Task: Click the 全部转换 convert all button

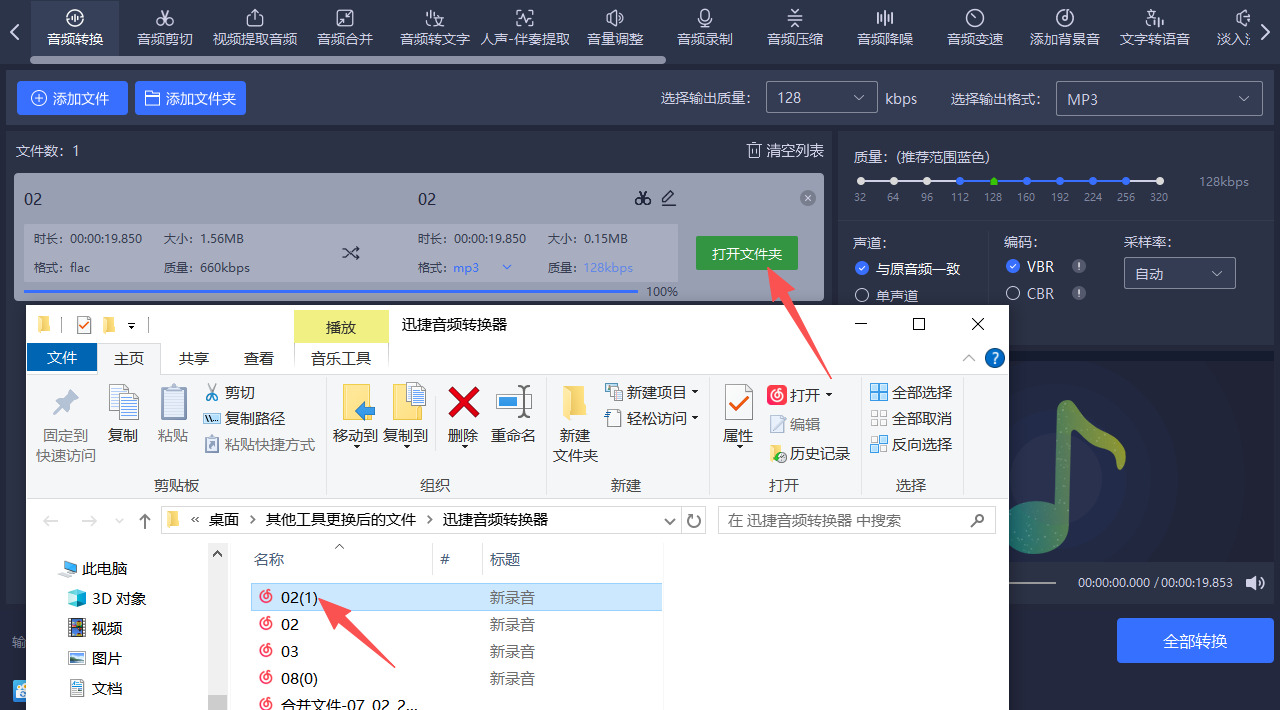Action: pos(1195,640)
